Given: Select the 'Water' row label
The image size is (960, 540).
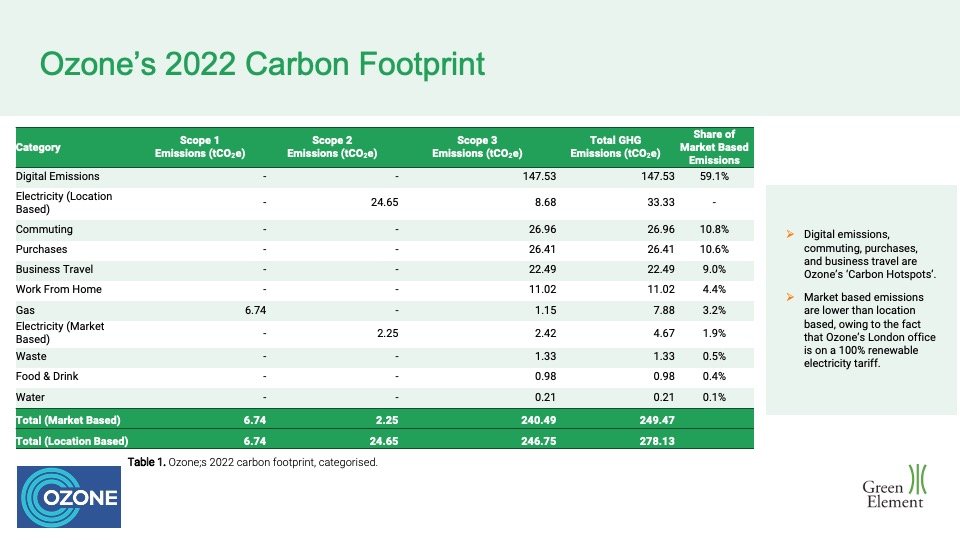Looking at the screenshot, I should [30, 397].
